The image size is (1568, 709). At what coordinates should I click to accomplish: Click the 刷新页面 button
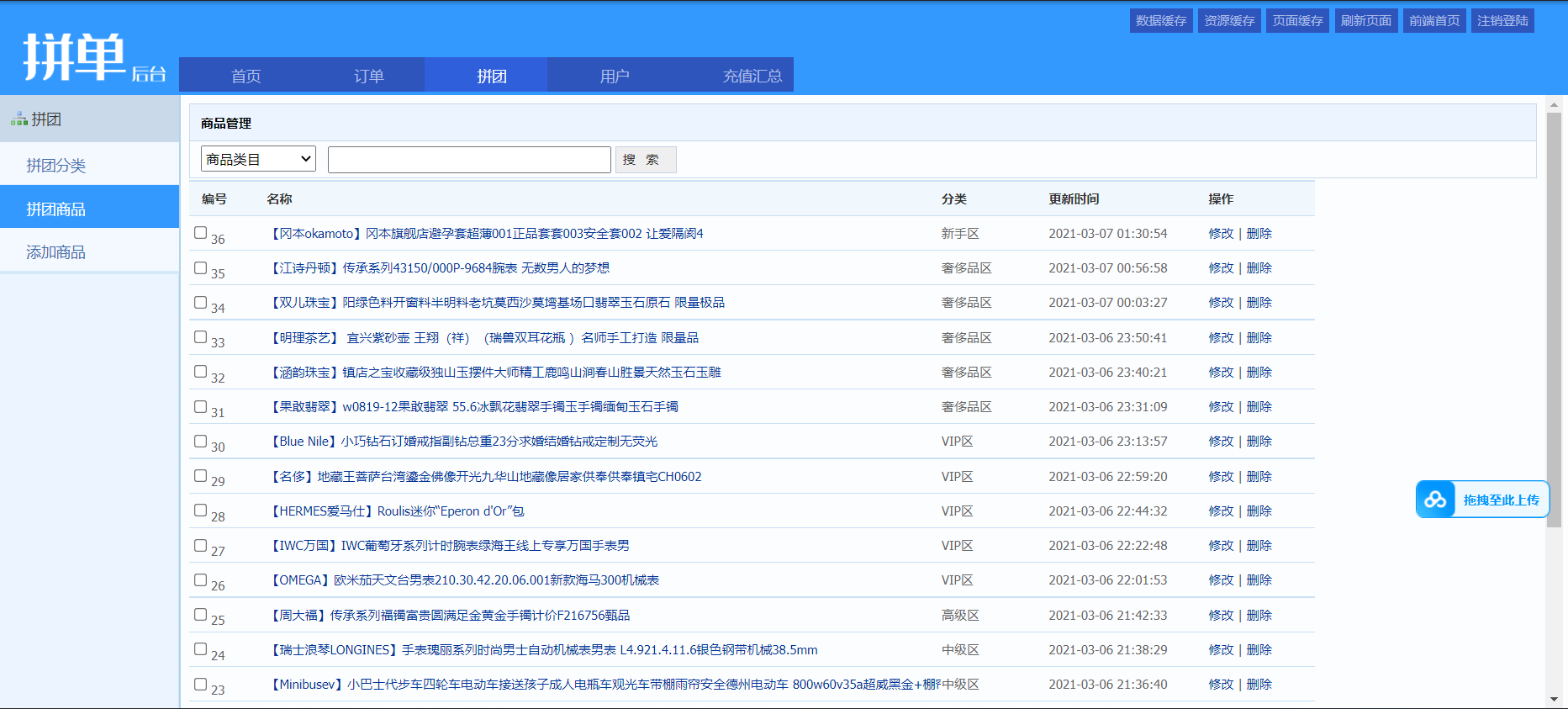click(1366, 21)
